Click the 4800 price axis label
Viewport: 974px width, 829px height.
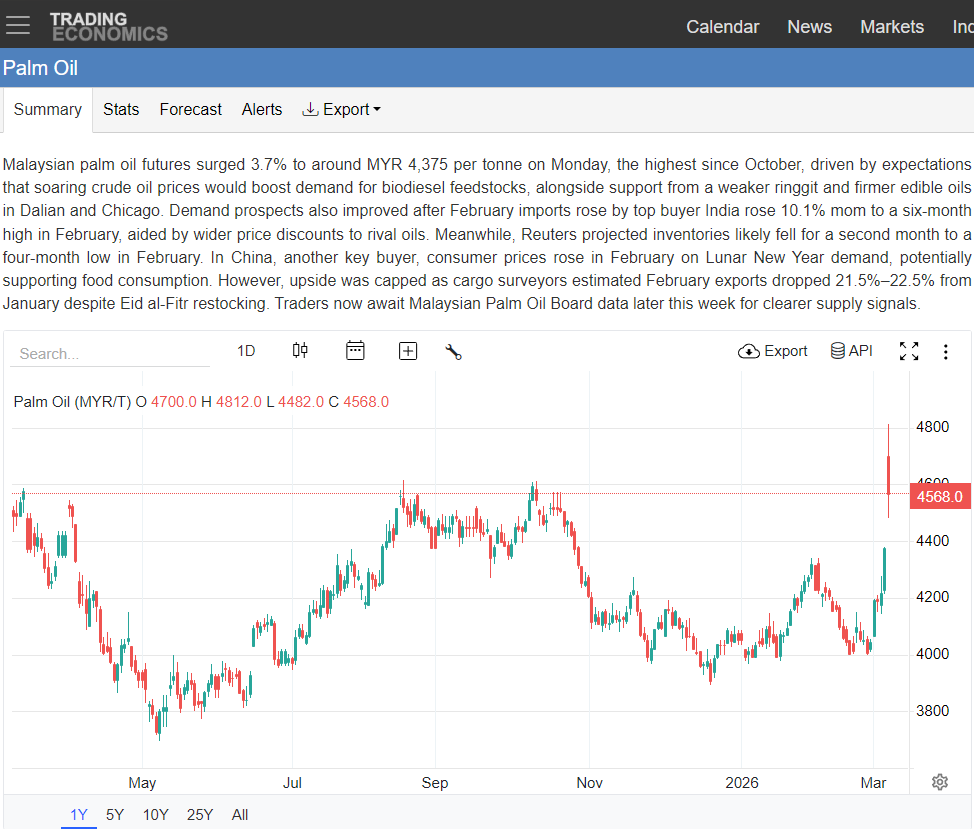coord(932,427)
